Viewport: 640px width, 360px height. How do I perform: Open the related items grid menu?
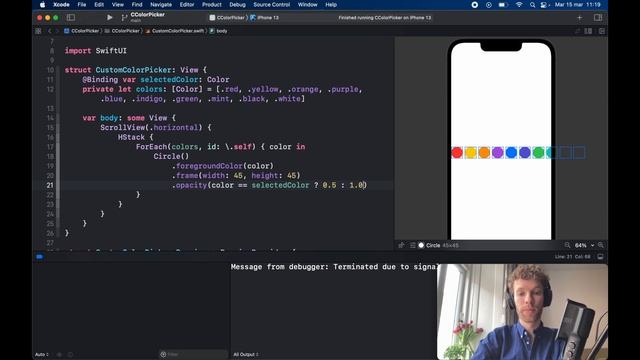pyautogui.click(x=38, y=31)
